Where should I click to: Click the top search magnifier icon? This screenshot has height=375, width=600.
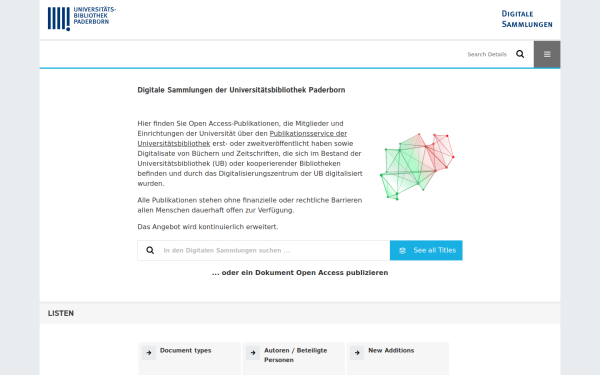tap(520, 54)
